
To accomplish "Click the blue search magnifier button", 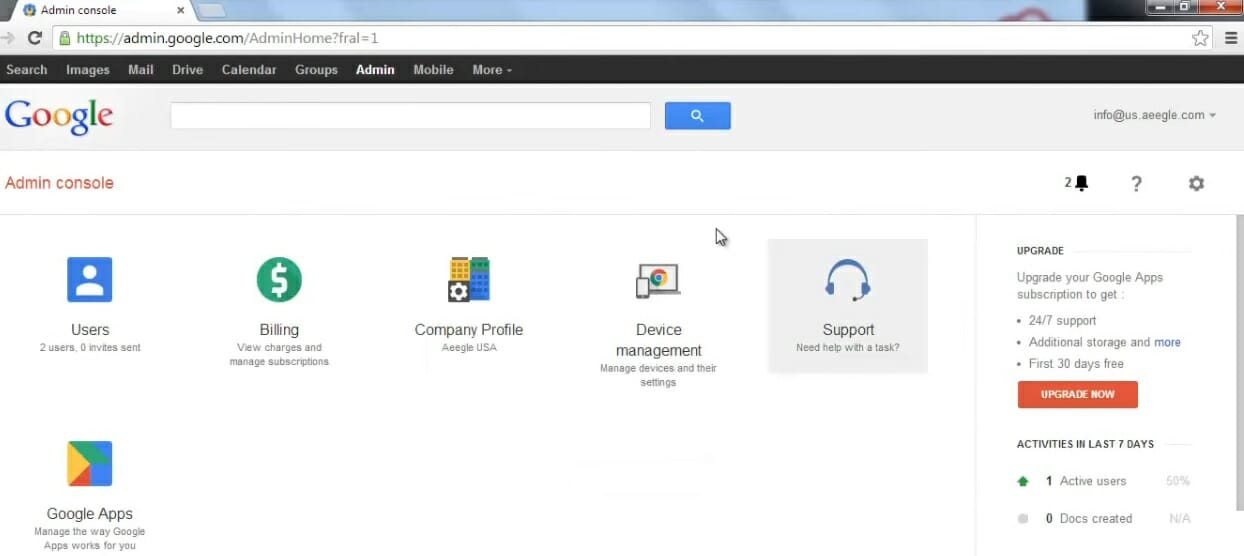I will click(697, 116).
